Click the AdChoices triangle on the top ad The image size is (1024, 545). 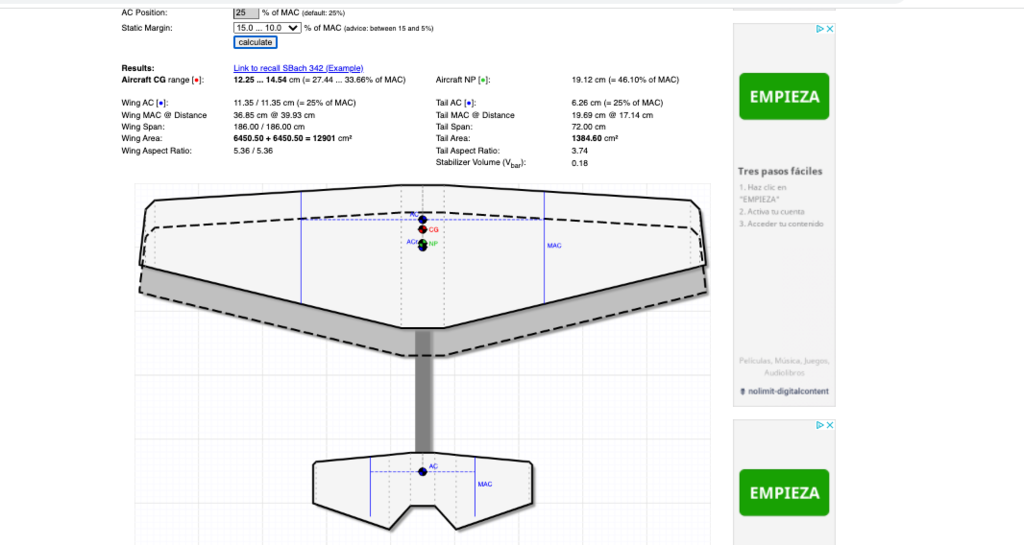(x=820, y=29)
